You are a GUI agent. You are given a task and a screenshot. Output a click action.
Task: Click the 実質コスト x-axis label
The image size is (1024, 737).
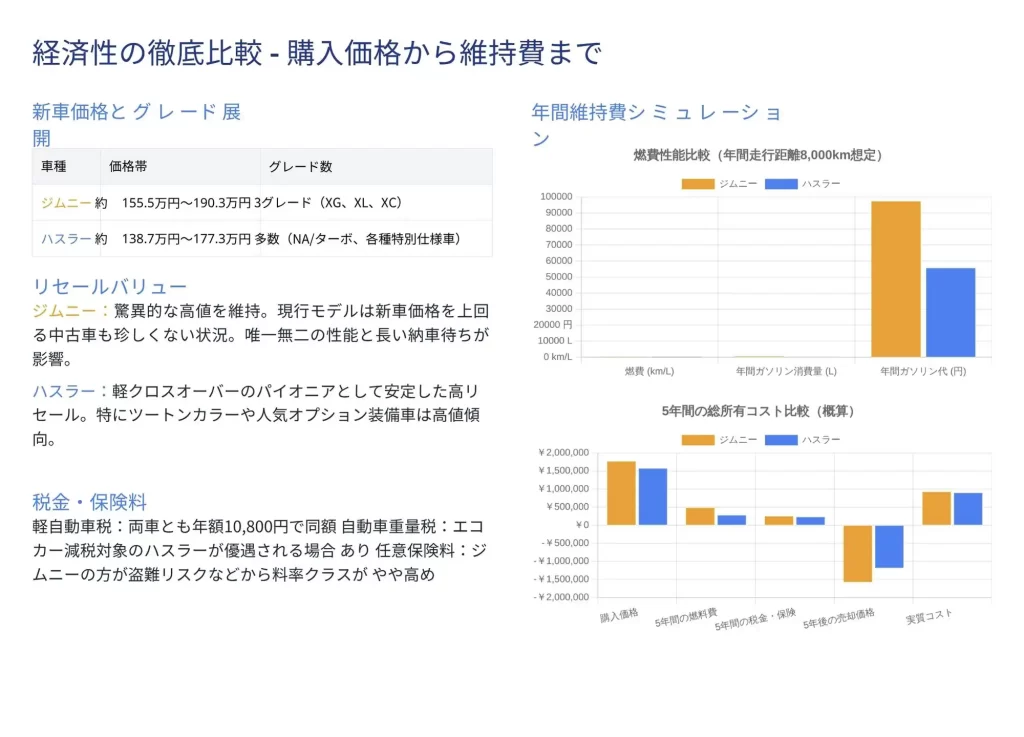point(929,617)
